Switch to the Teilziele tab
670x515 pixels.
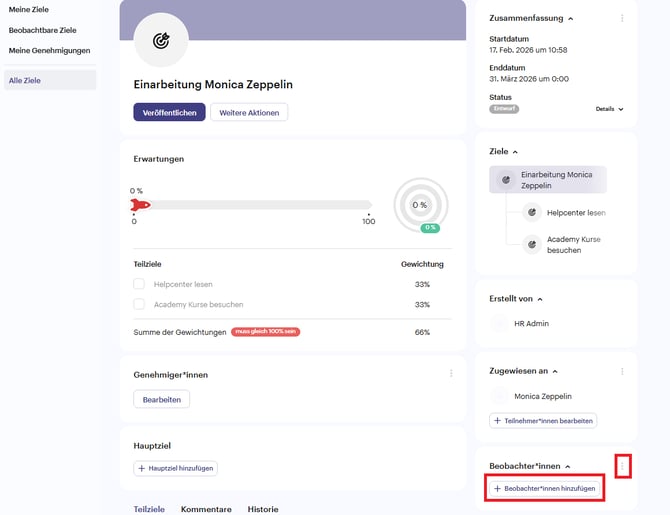(x=149, y=509)
